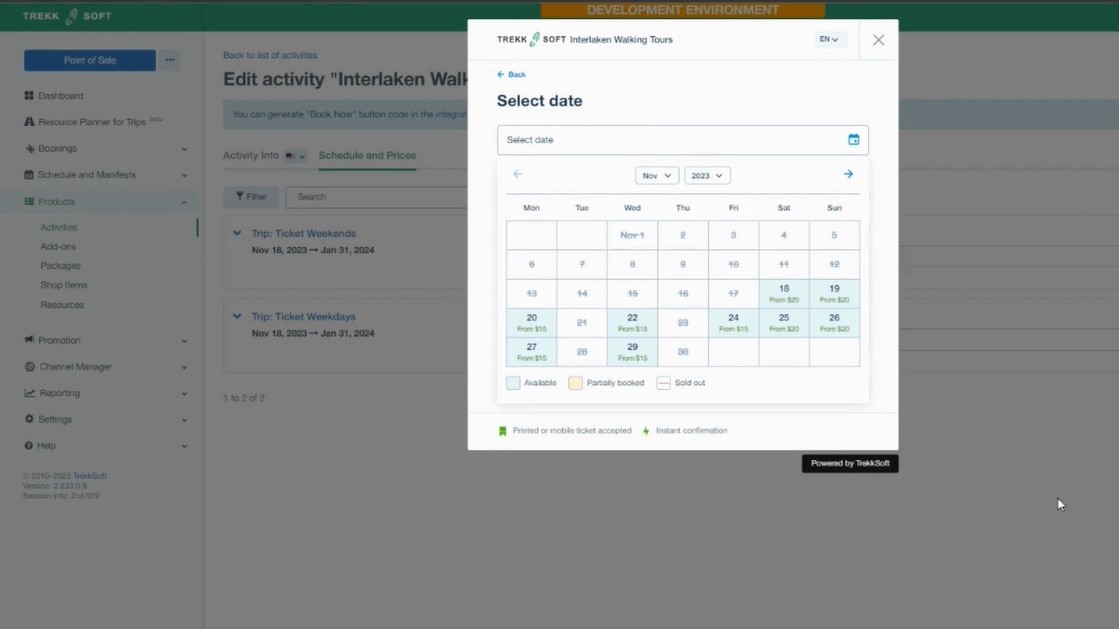This screenshot has width=1119, height=629.
Task: Collapse the Trip: Ticket Weekends section
Action: pos(236,233)
